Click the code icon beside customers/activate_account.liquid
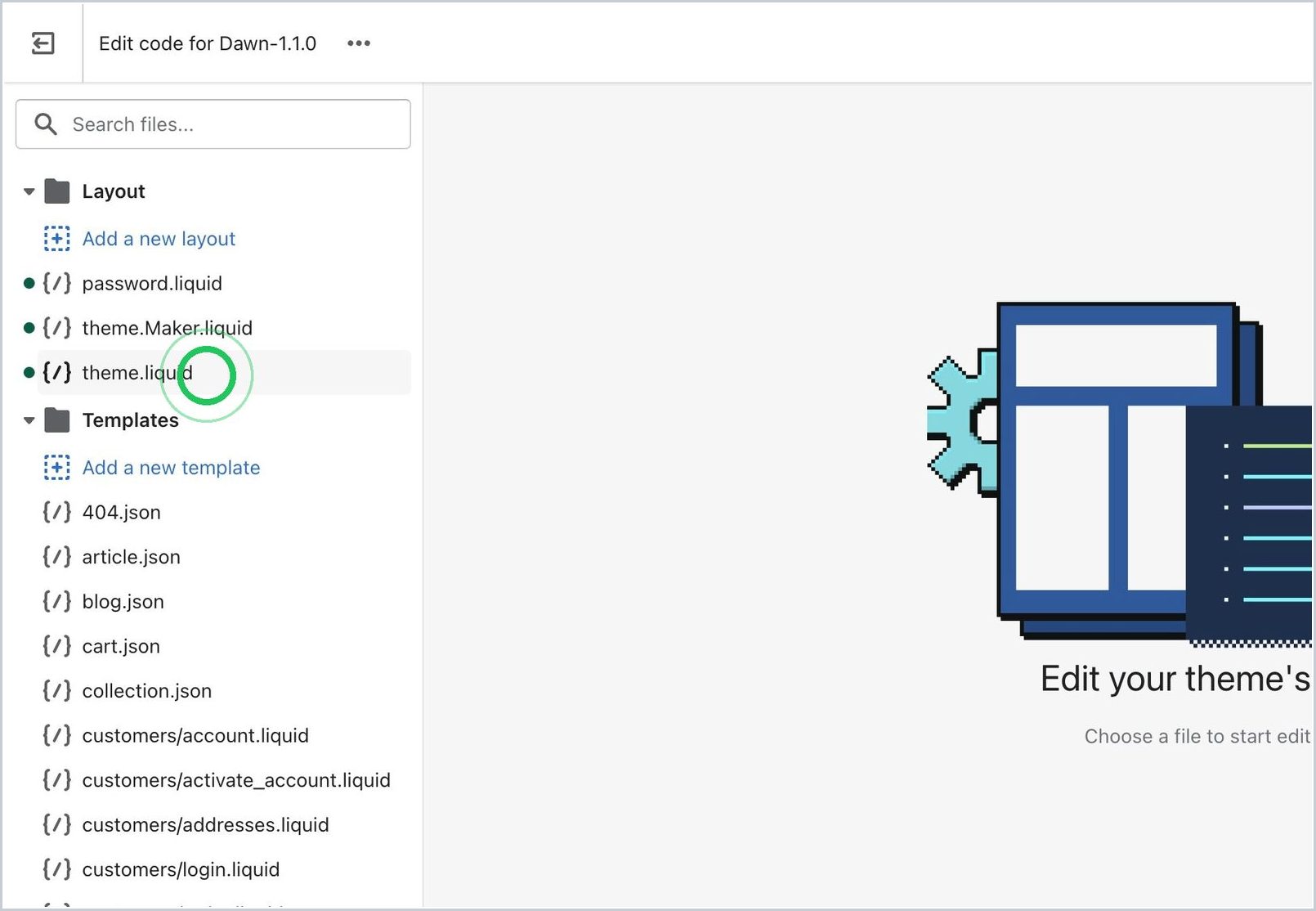1316x911 pixels. click(x=57, y=780)
